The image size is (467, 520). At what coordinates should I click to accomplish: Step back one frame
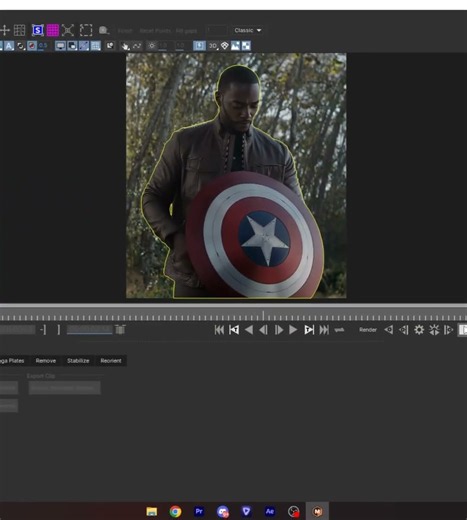(x=263, y=330)
